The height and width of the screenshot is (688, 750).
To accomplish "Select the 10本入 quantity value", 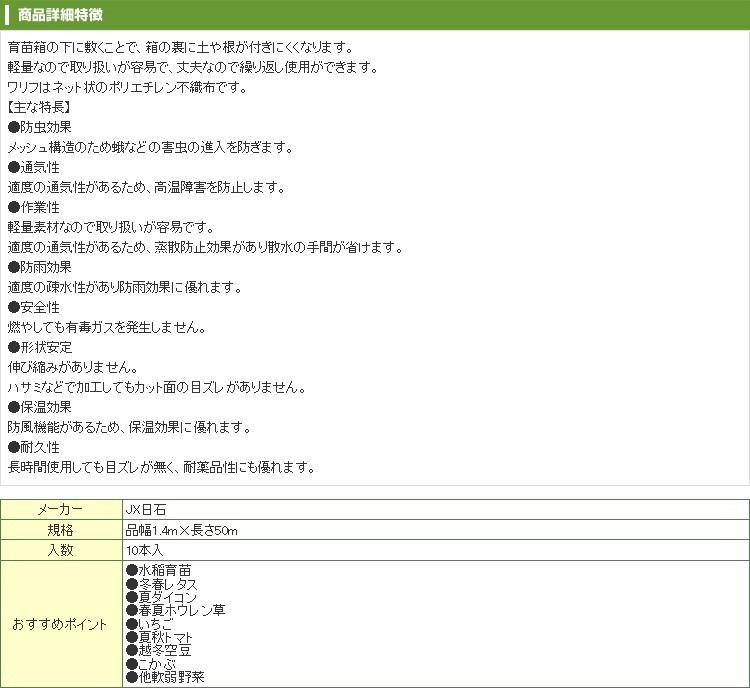I will pyautogui.click(x=145, y=550).
